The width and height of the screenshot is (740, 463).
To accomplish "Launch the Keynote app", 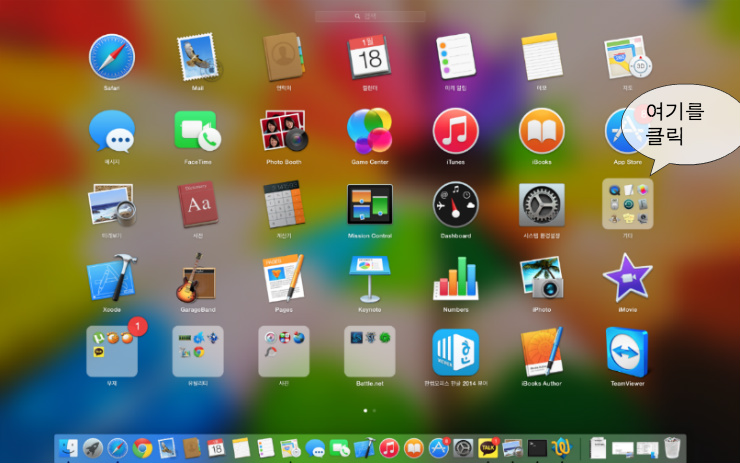I will (369, 276).
